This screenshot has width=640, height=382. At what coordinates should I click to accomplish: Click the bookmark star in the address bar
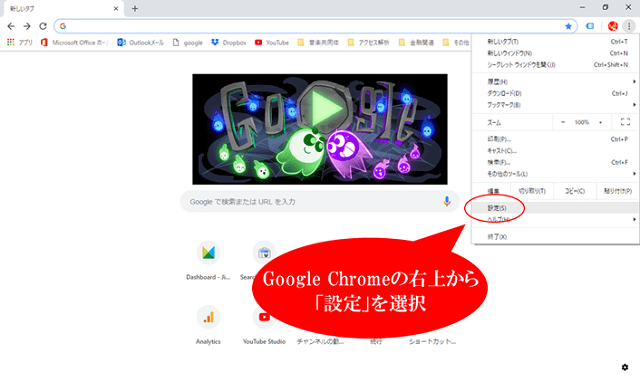(x=568, y=26)
